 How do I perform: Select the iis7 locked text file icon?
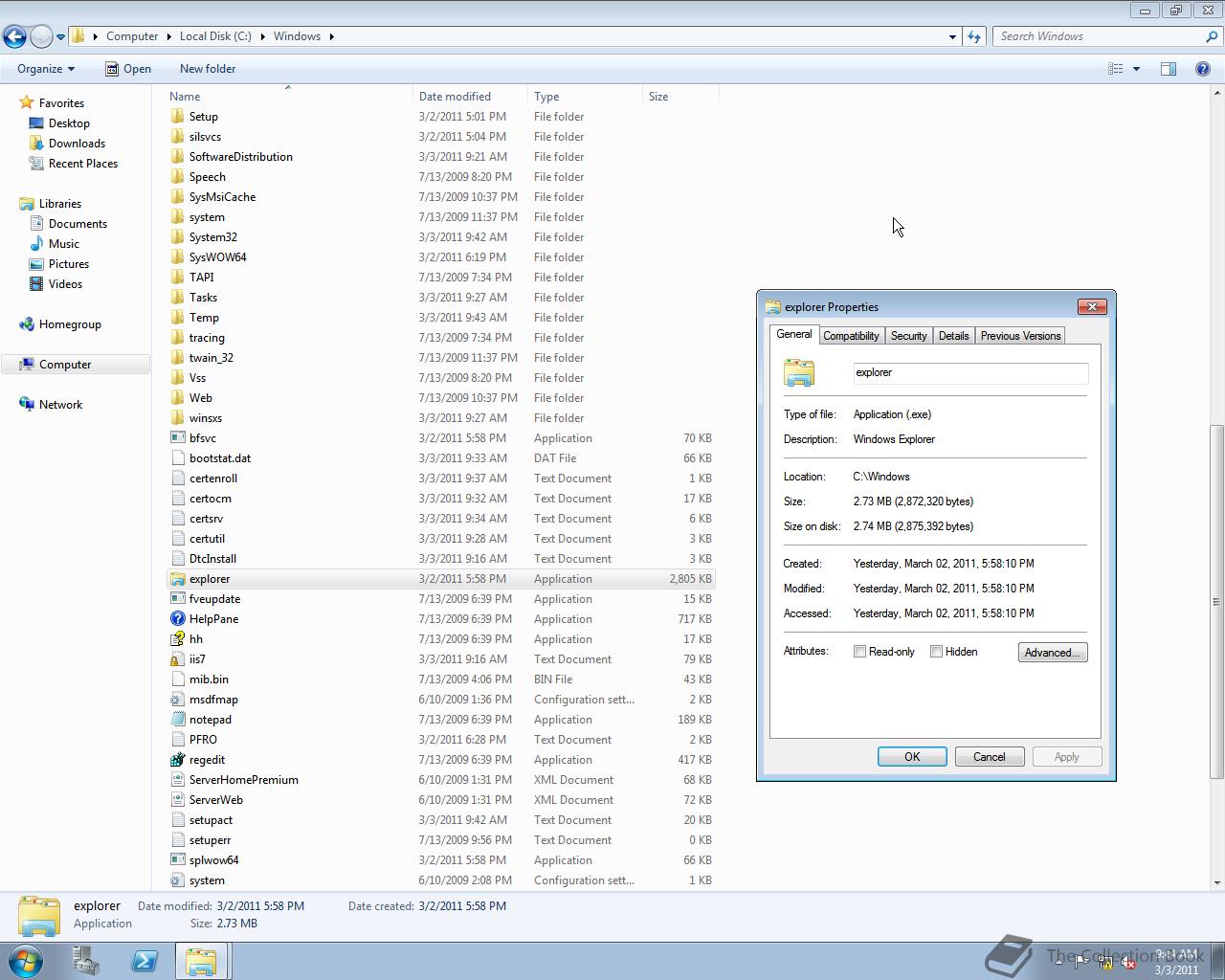tap(177, 659)
